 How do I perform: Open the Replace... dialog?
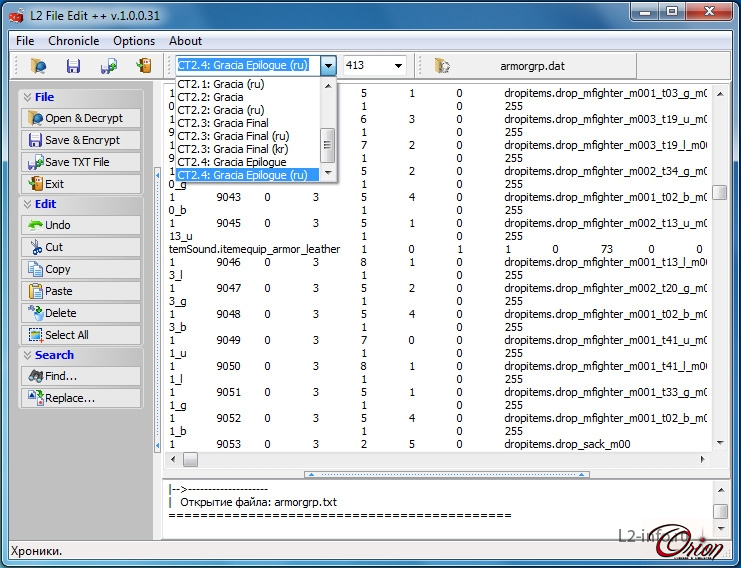pos(81,398)
